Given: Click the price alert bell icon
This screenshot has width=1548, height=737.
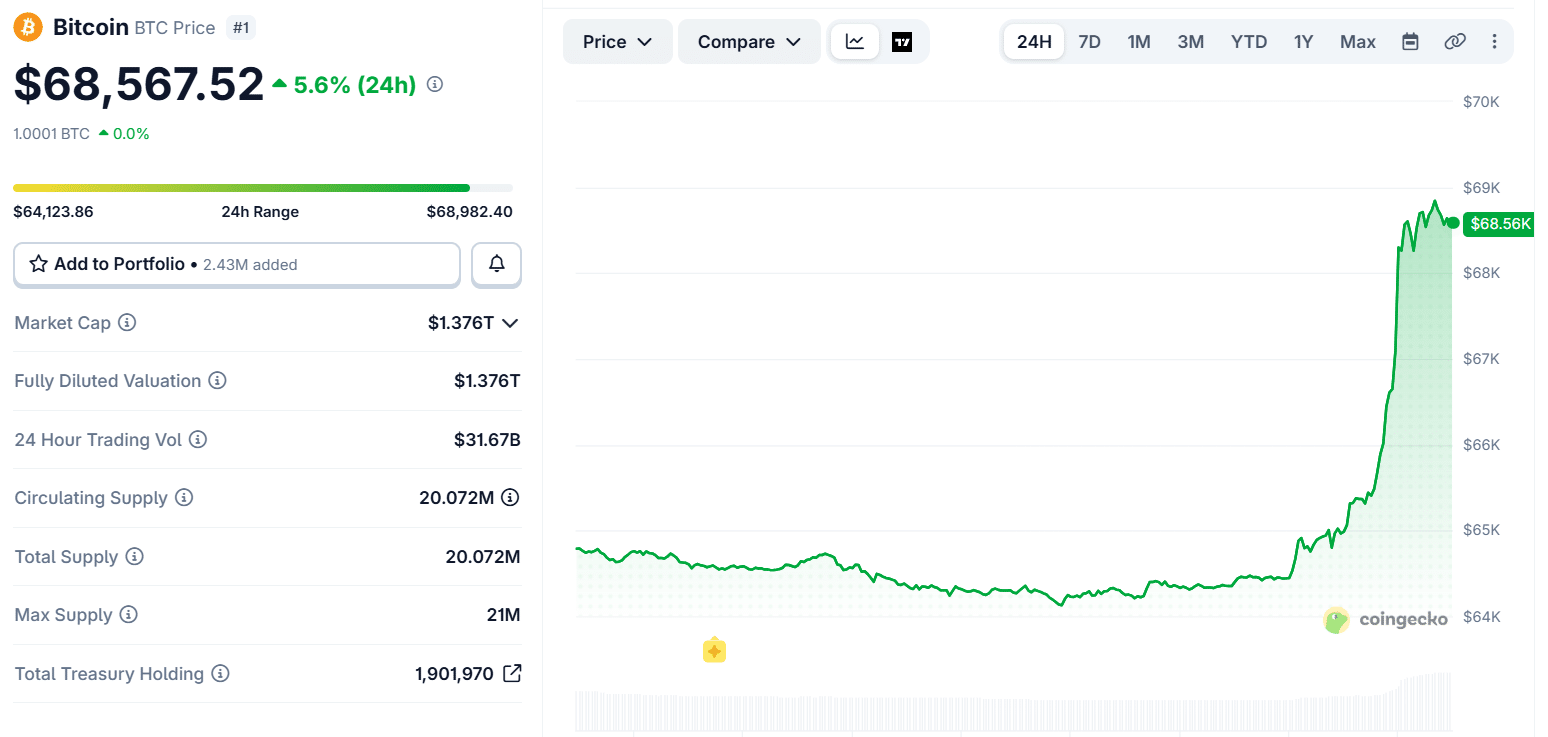Looking at the screenshot, I should 497,264.
